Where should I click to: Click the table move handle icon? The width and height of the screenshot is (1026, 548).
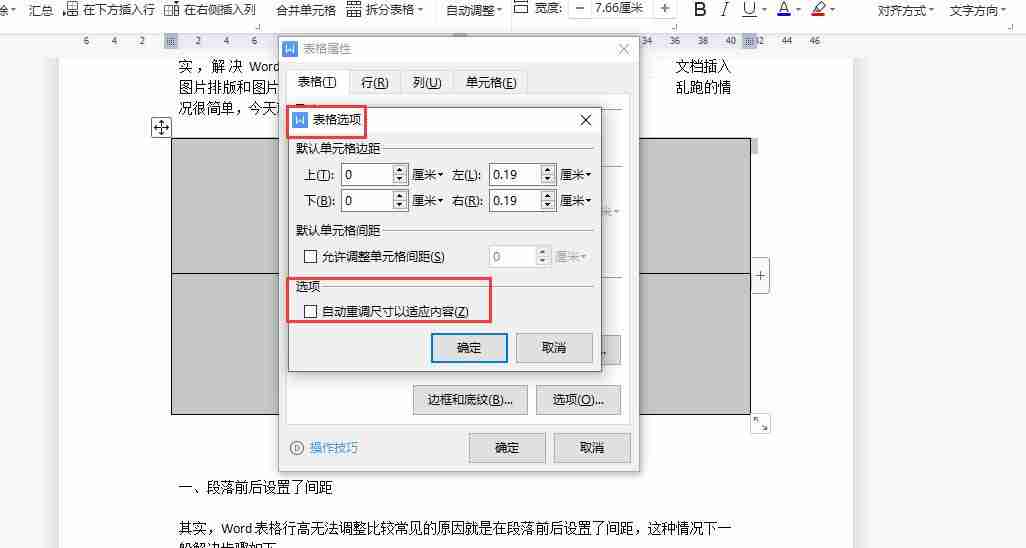pos(161,127)
